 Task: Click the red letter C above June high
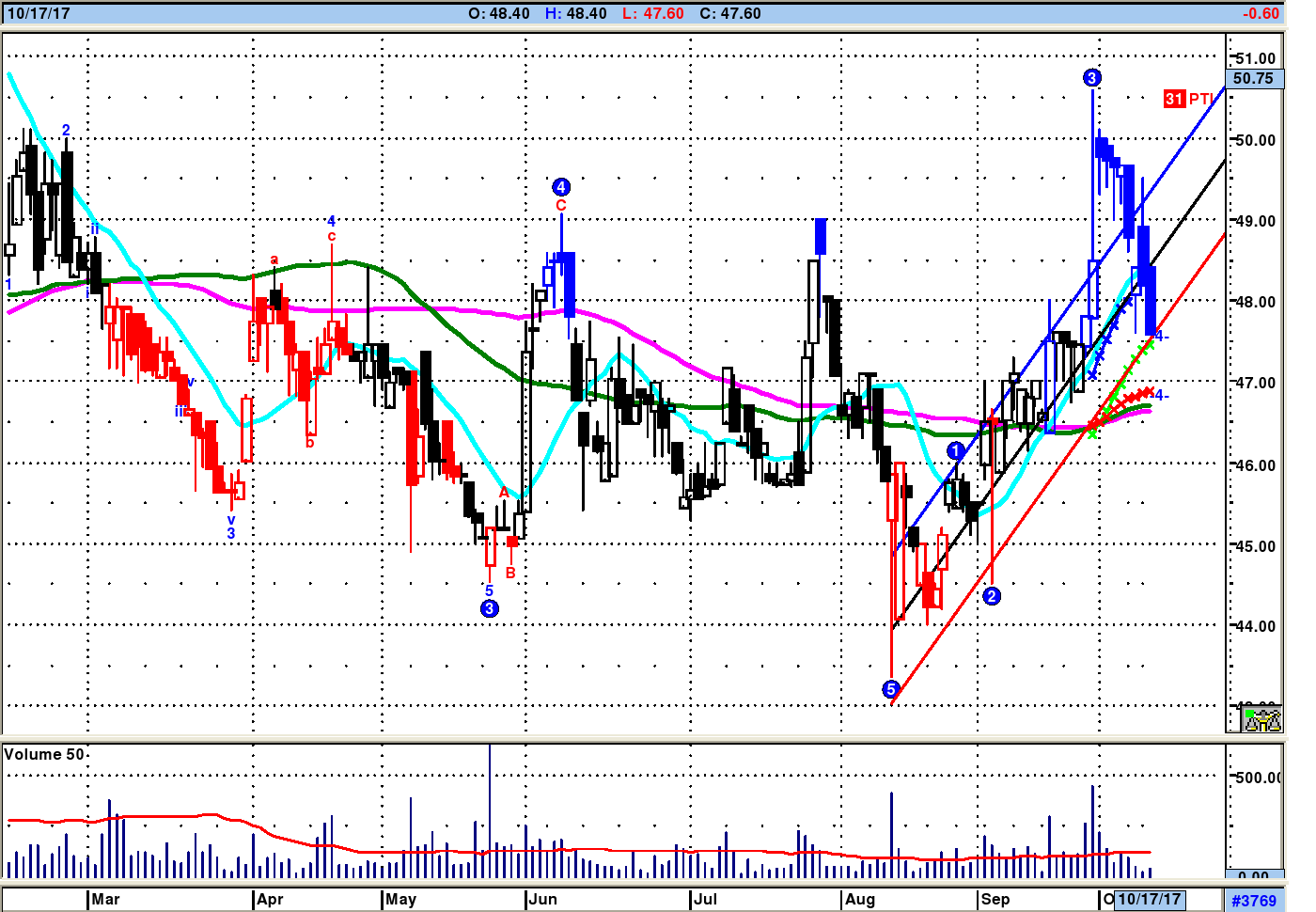pyautogui.click(x=561, y=205)
